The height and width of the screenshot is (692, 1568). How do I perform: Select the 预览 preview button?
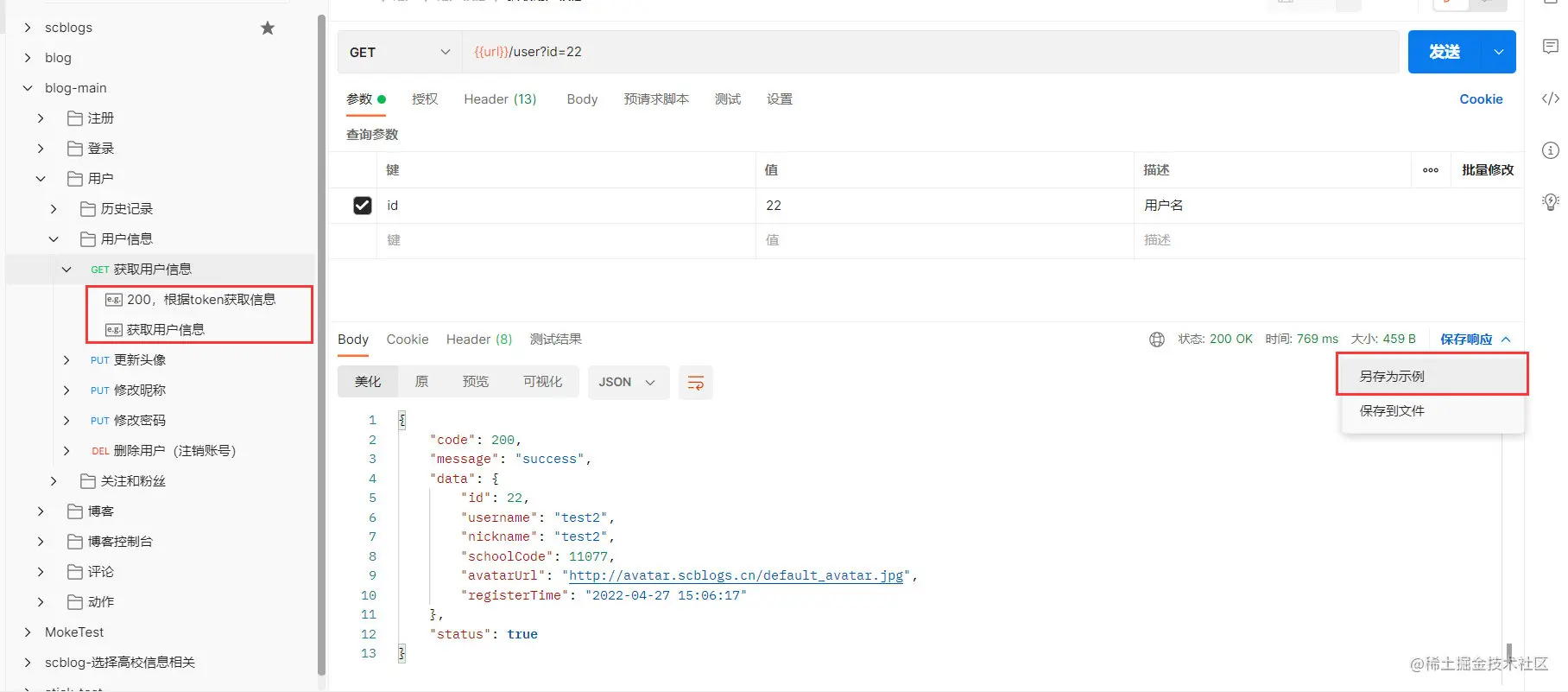click(x=476, y=382)
